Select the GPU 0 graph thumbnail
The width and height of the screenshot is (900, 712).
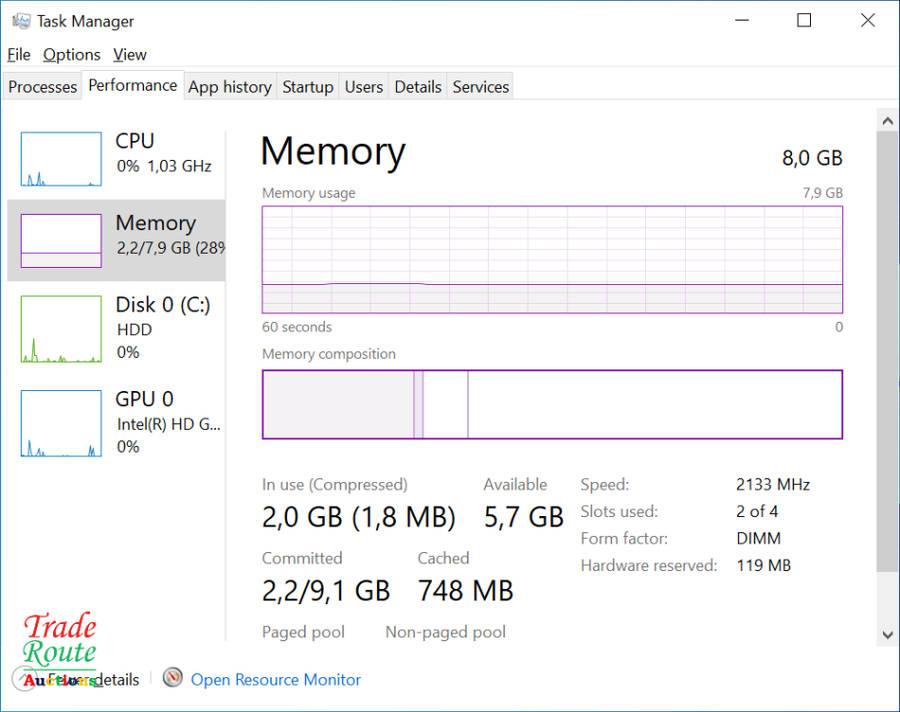point(61,423)
